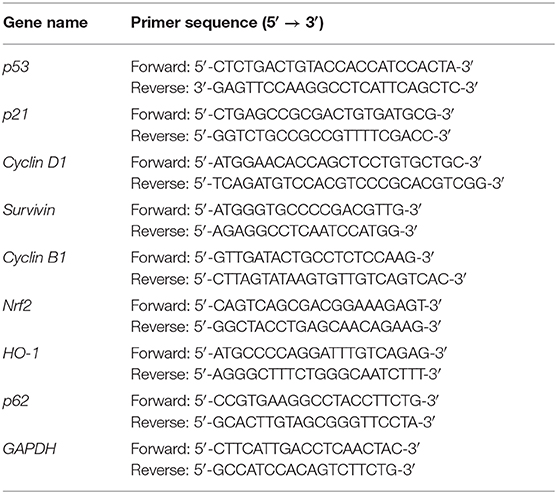
Task: Click the p53 reverse primer sequence
Action: 304,88
